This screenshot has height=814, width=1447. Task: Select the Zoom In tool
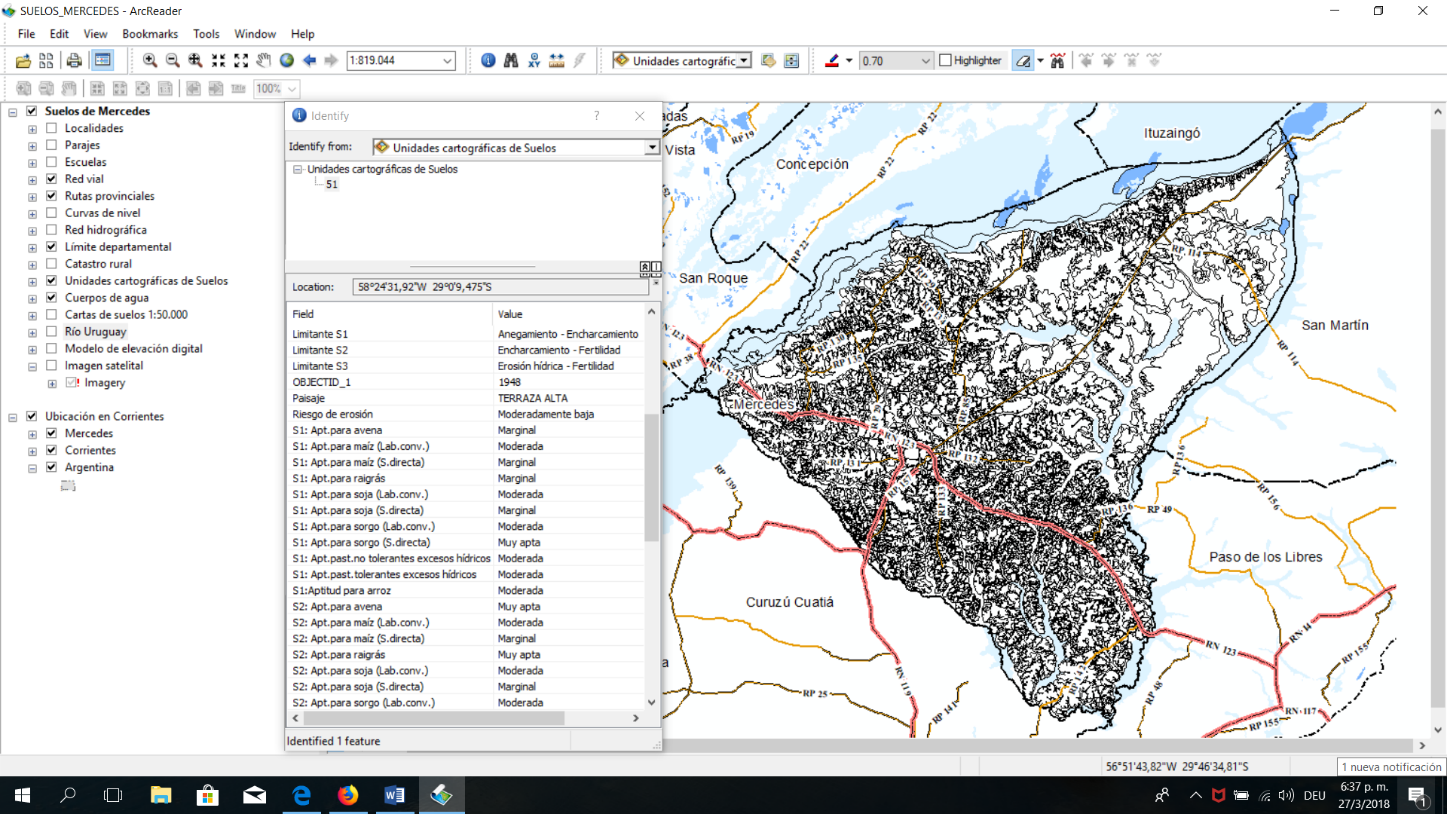point(150,61)
